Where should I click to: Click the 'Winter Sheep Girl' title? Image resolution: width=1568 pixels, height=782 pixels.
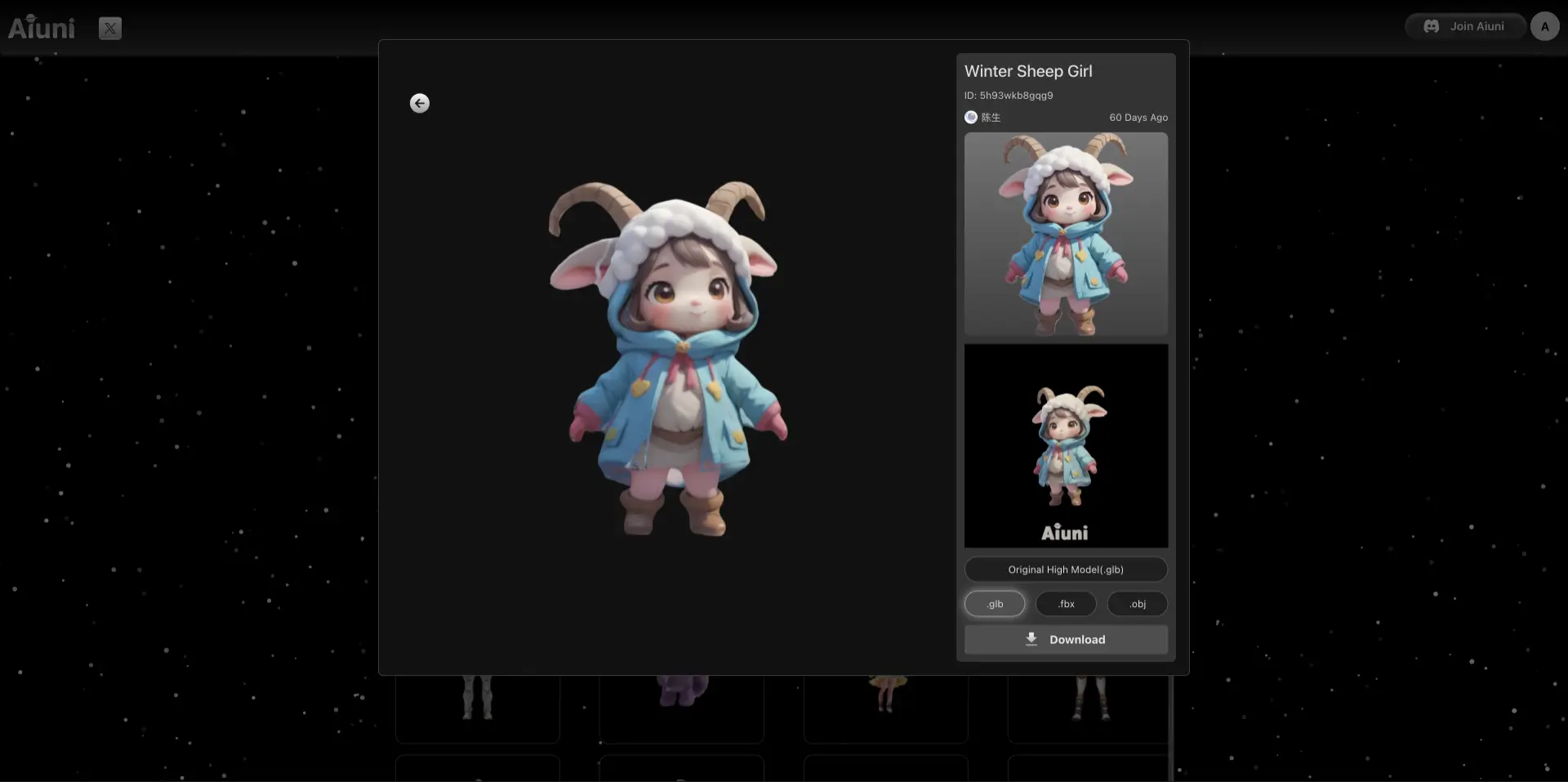[1028, 71]
